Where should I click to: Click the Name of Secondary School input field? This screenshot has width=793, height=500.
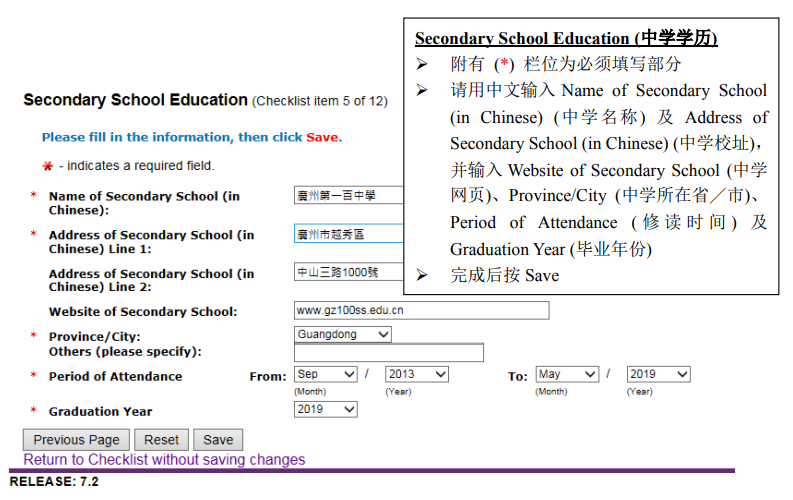tap(348, 196)
